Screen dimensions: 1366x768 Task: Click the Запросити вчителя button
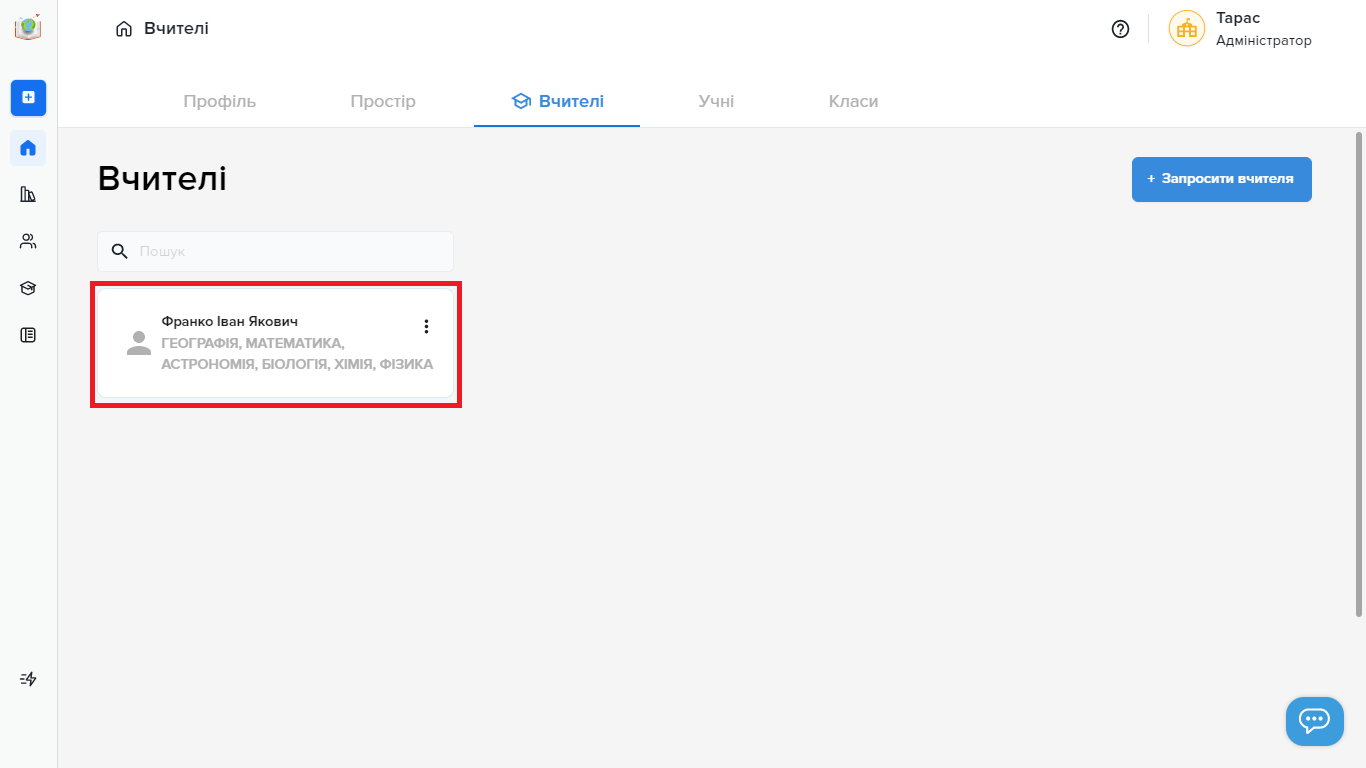pyautogui.click(x=1222, y=179)
